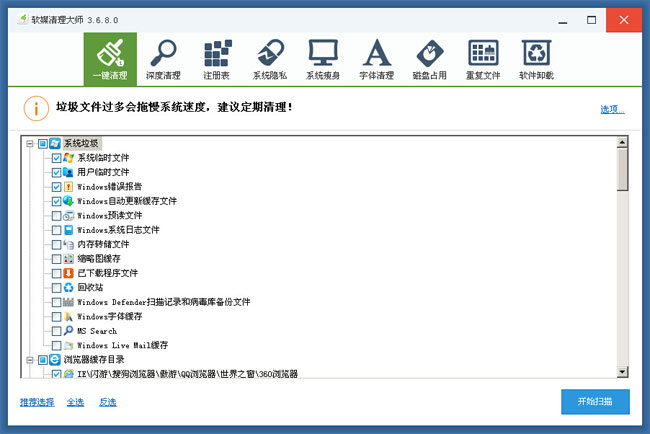Check Windows预读文件 checkbox
The image size is (650, 434).
(x=56, y=216)
